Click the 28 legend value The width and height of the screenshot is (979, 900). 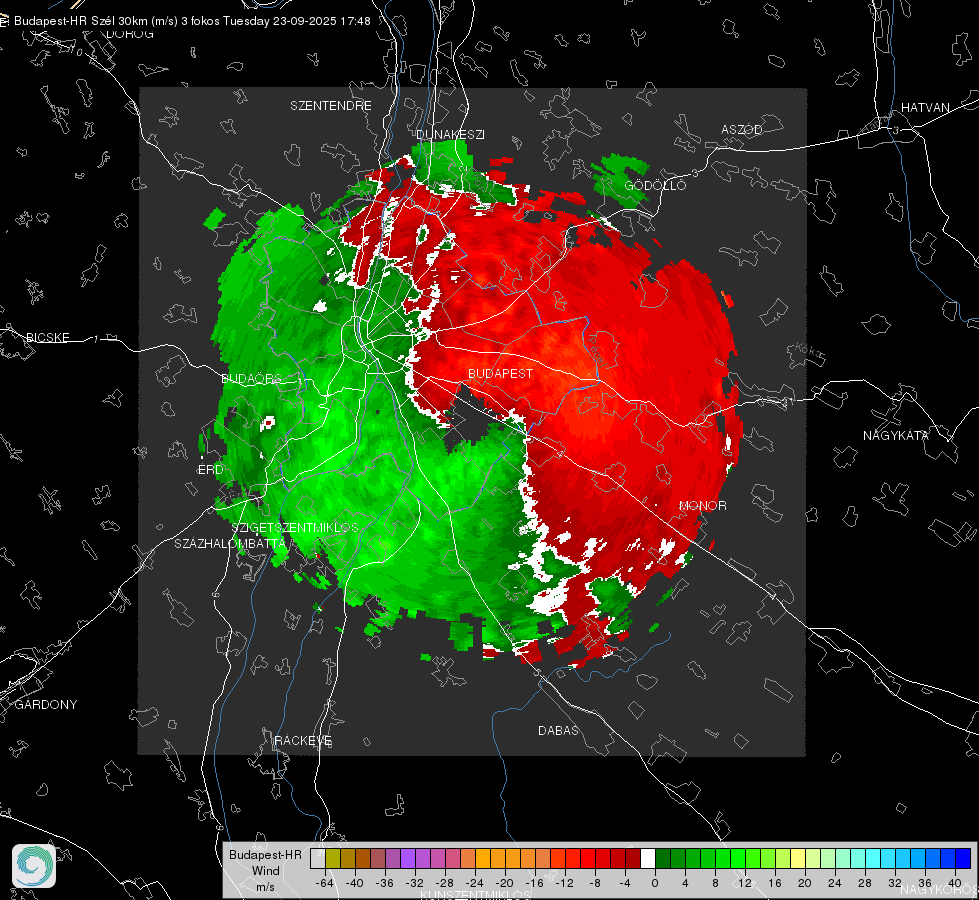click(x=864, y=883)
